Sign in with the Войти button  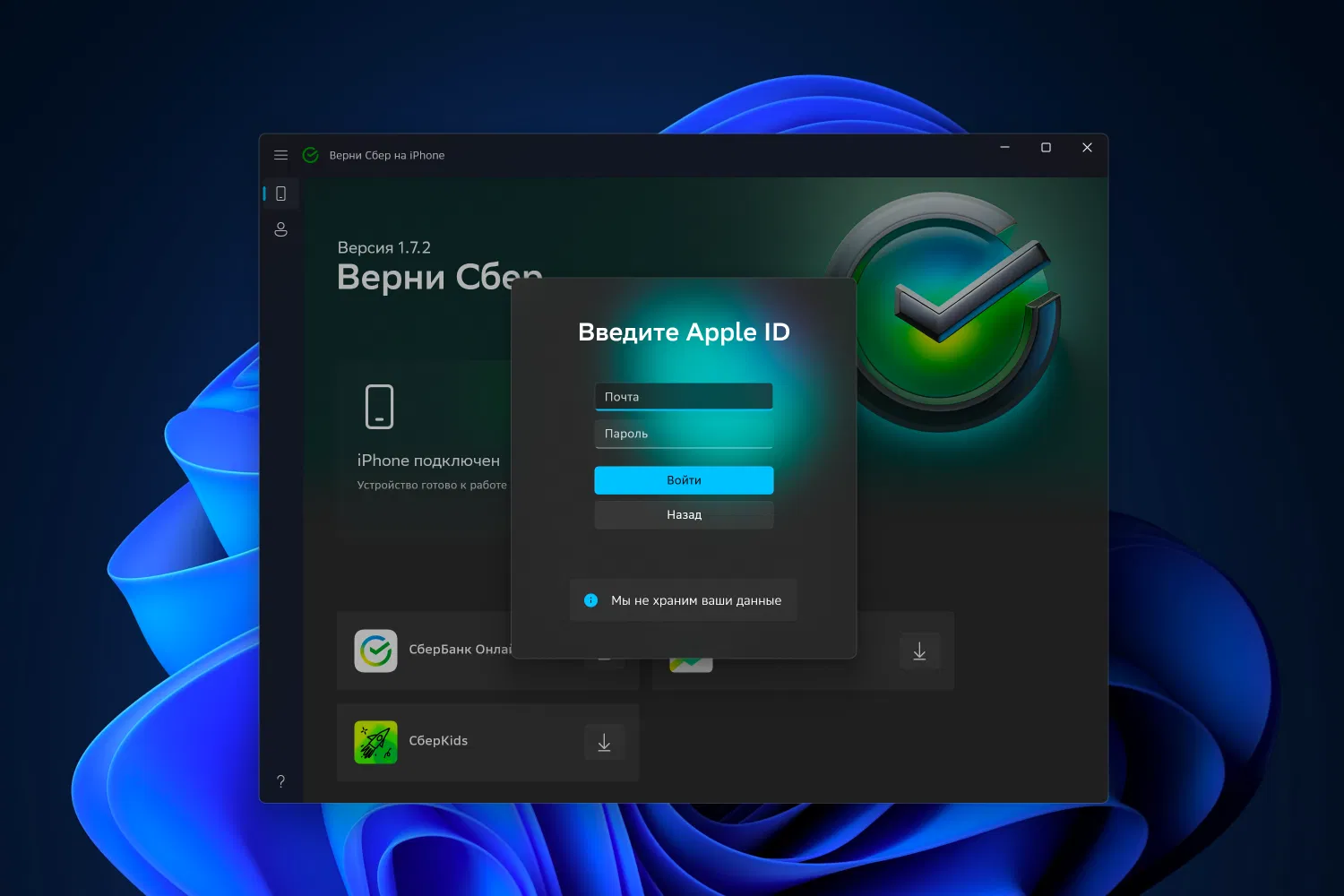(x=684, y=480)
